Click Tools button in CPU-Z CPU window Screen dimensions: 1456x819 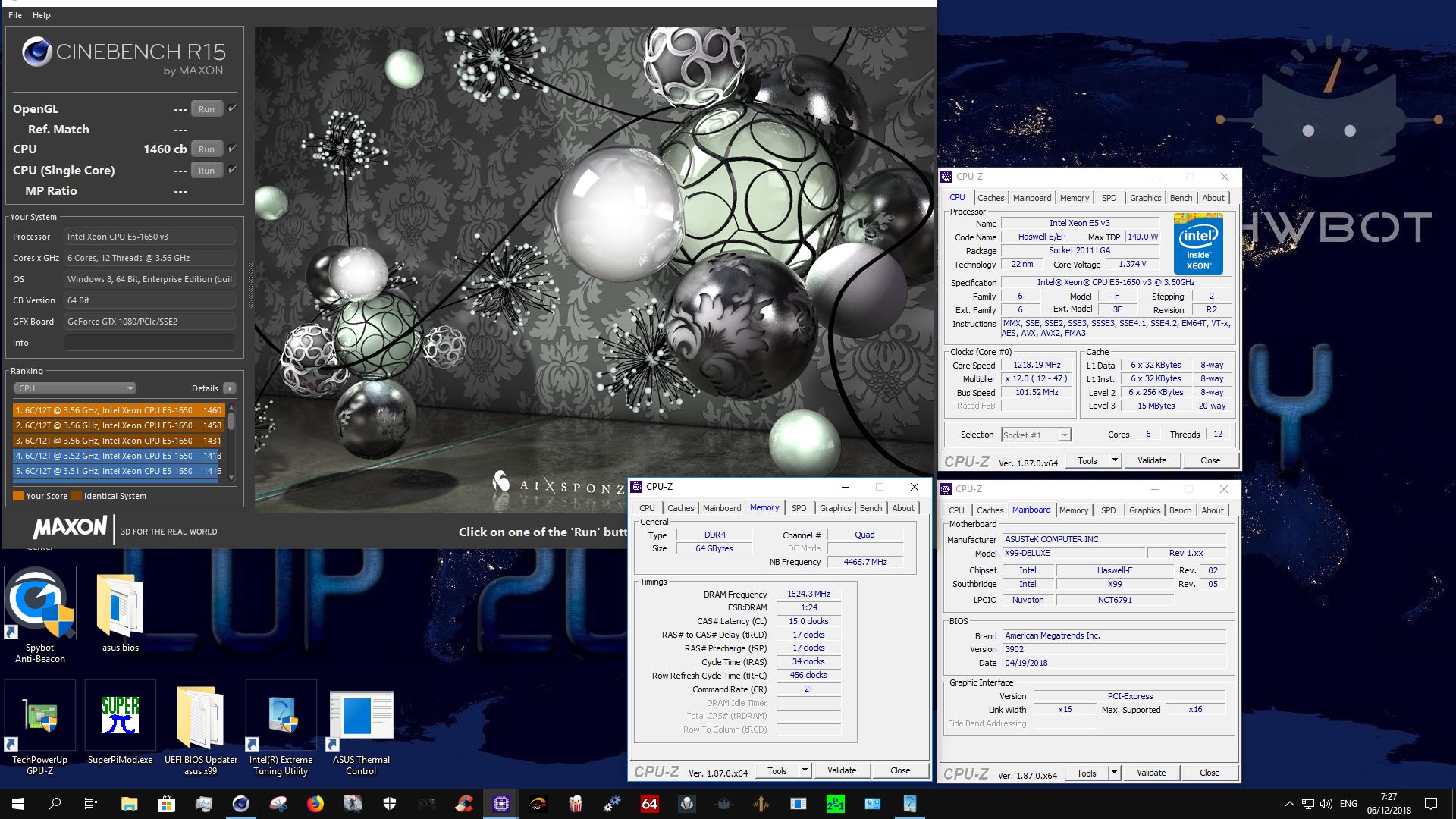click(x=1087, y=460)
